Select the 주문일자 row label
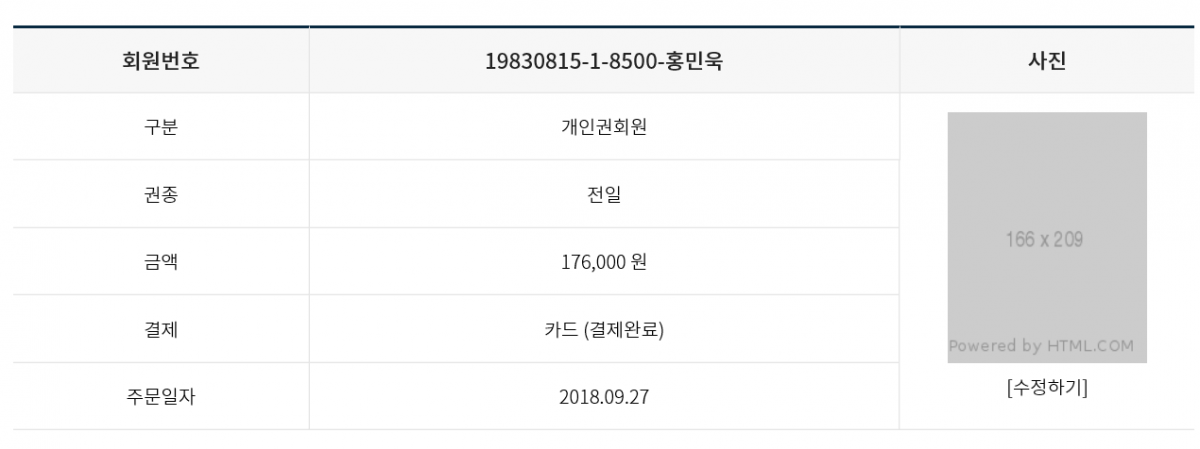This screenshot has width=1200, height=449. [x=160, y=396]
